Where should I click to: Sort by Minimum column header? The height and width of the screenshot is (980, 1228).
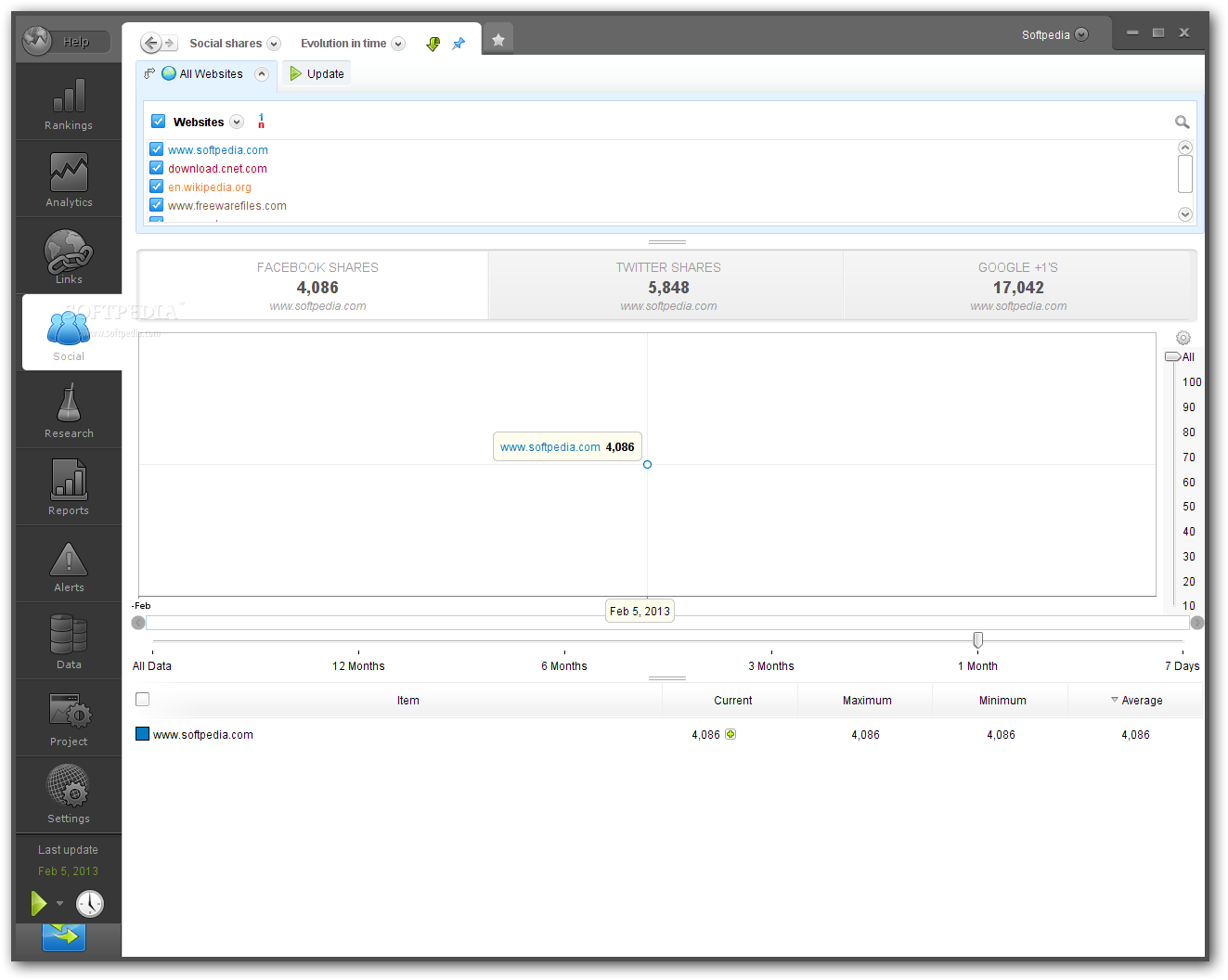pos(1002,701)
